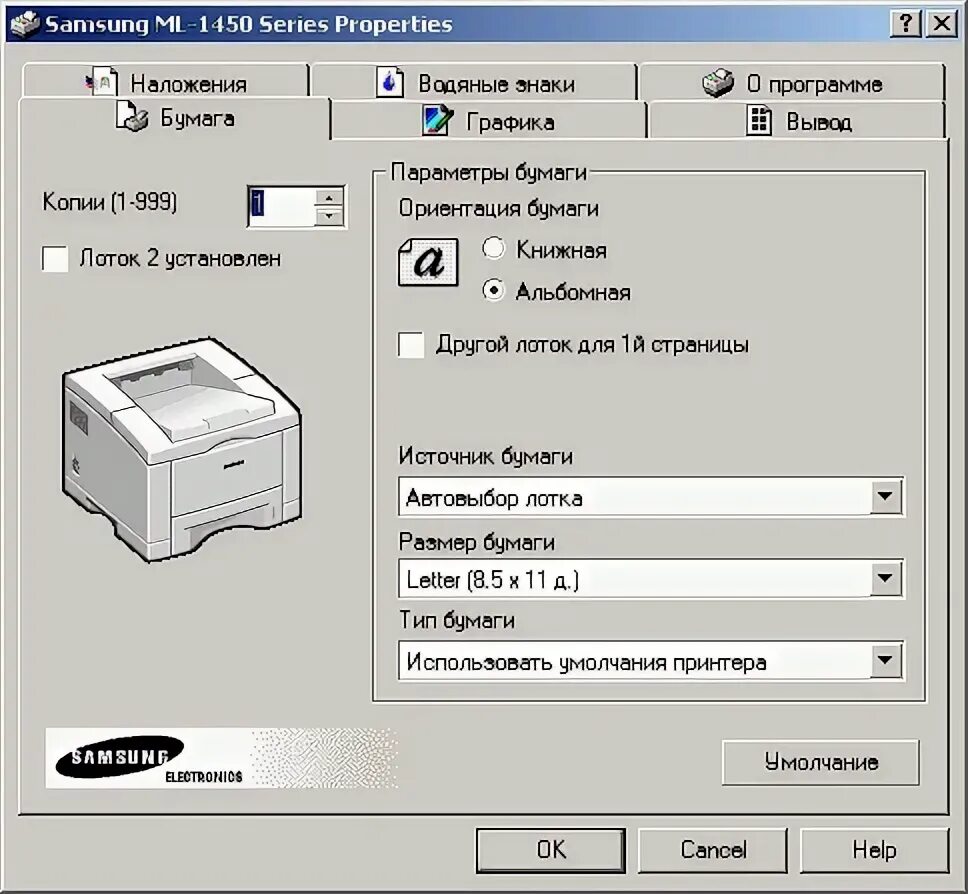The height and width of the screenshot is (894, 968).
Task: Click the orientation preview page icon
Action: tap(428, 262)
